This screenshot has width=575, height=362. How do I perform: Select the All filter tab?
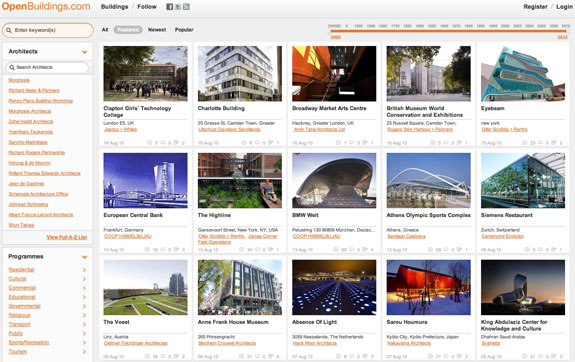(x=105, y=30)
